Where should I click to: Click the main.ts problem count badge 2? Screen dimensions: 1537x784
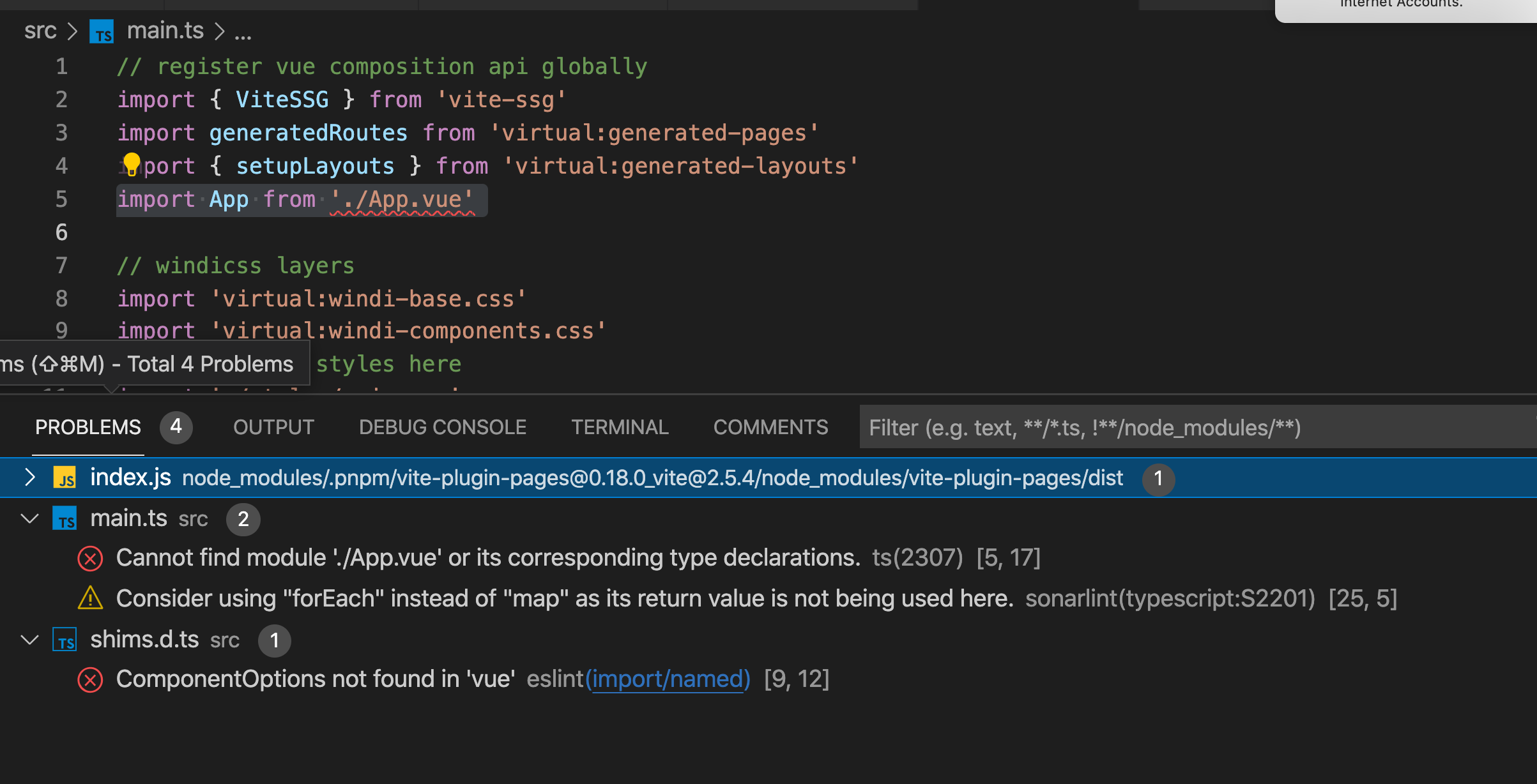(243, 519)
